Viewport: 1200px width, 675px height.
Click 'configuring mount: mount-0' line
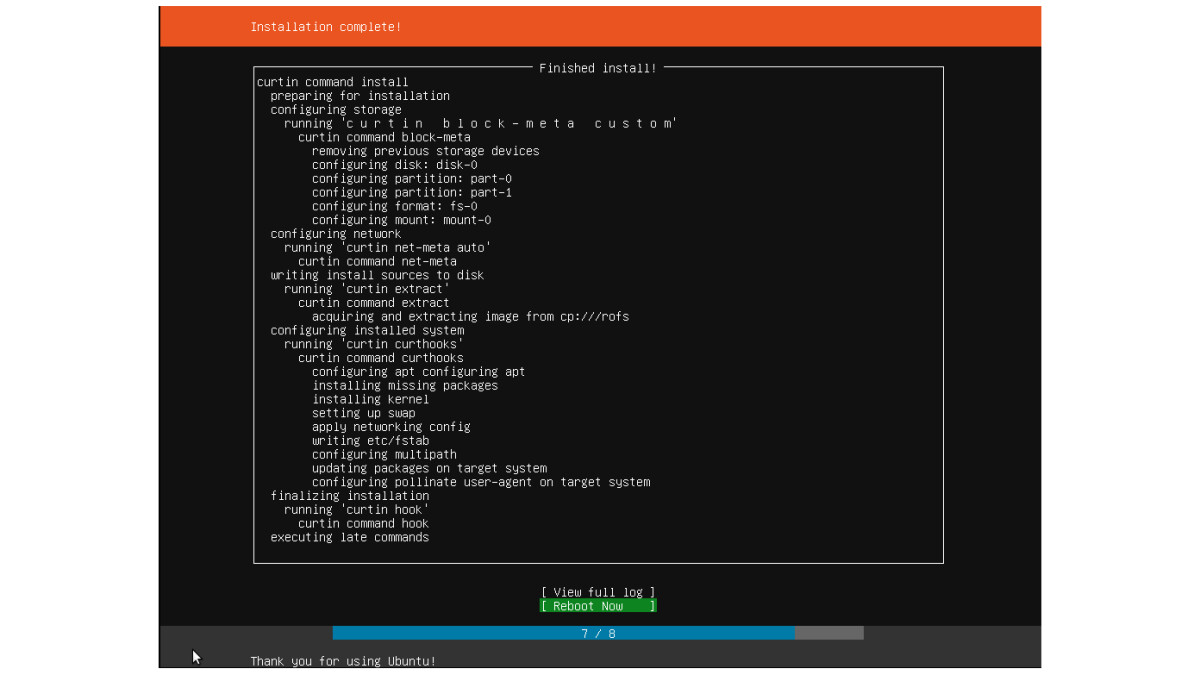click(402, 220)
